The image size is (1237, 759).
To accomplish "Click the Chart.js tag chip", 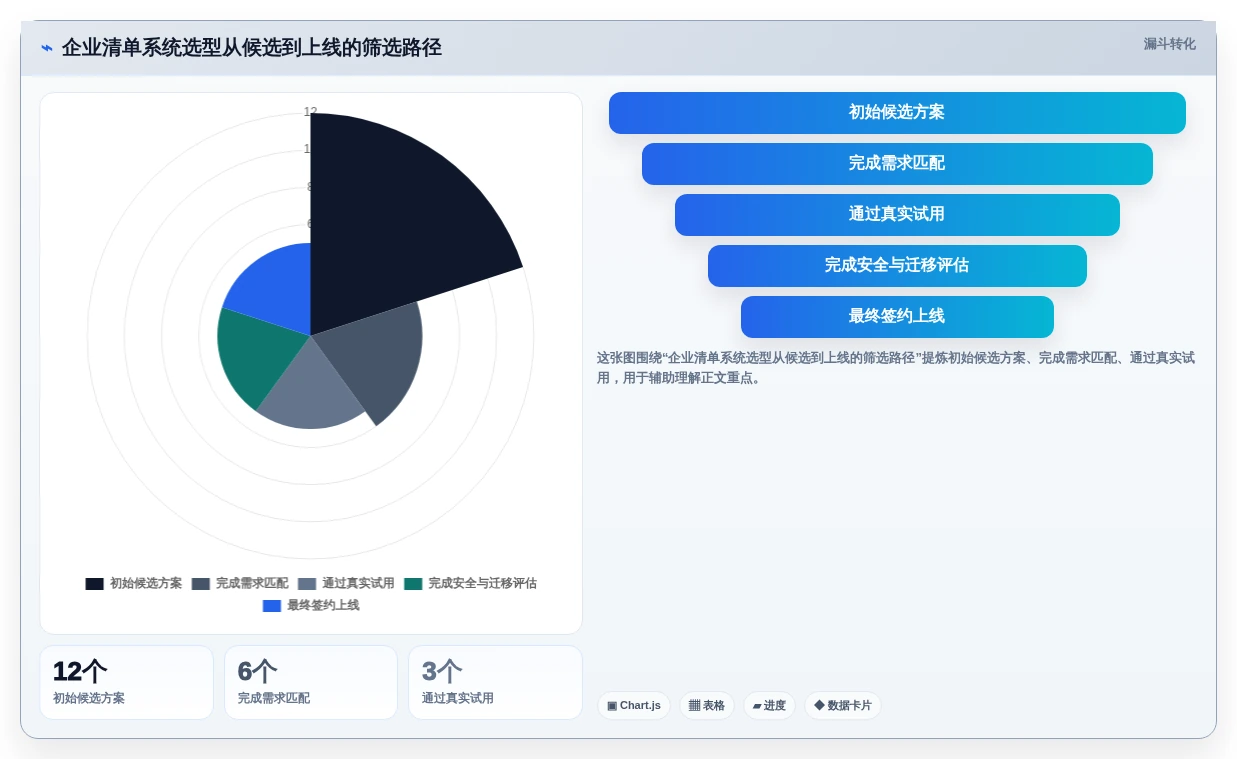I will tap(634, 706).
